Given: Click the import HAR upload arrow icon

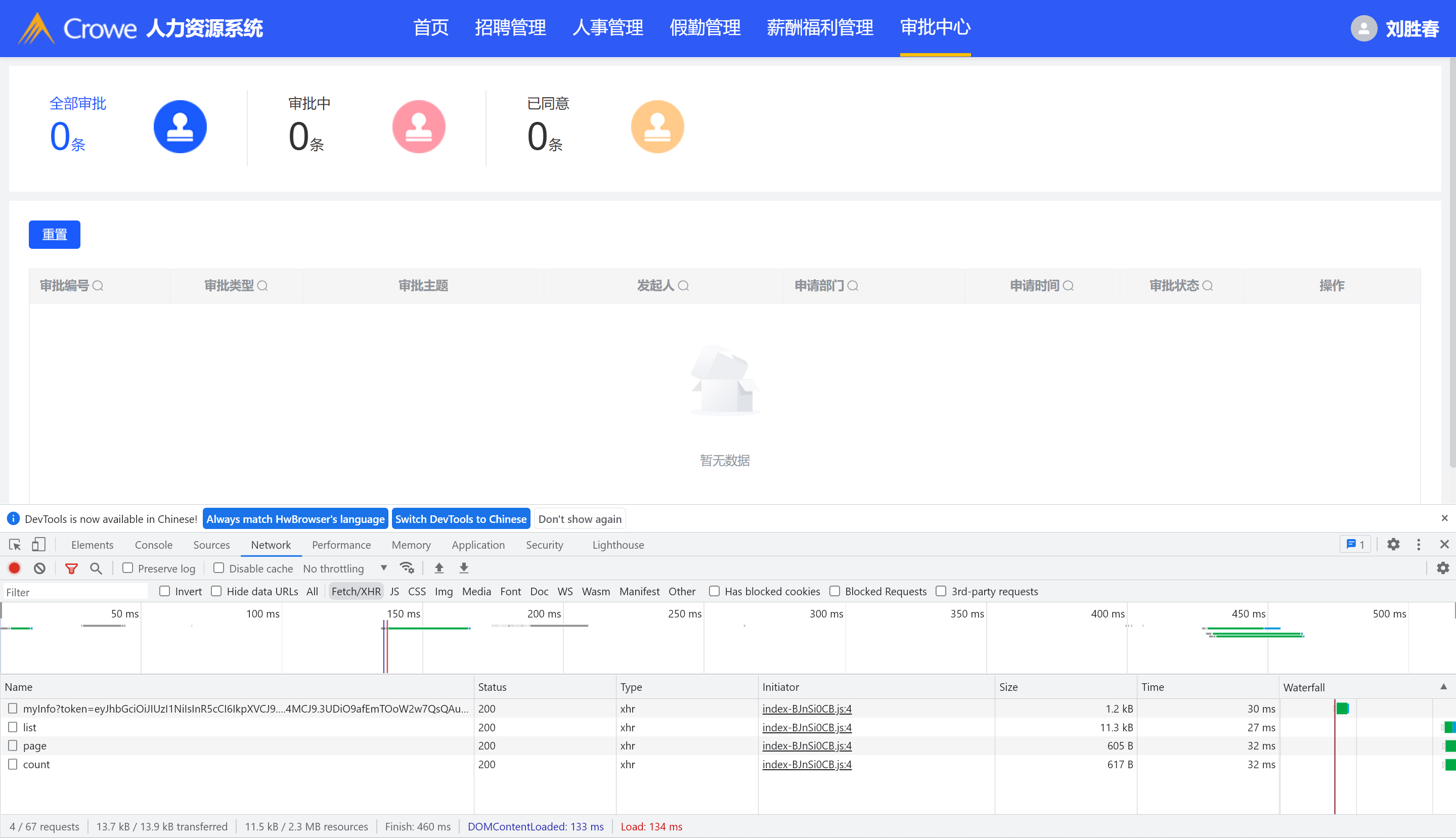Looking at the screenshot, I should click(439, 568).
